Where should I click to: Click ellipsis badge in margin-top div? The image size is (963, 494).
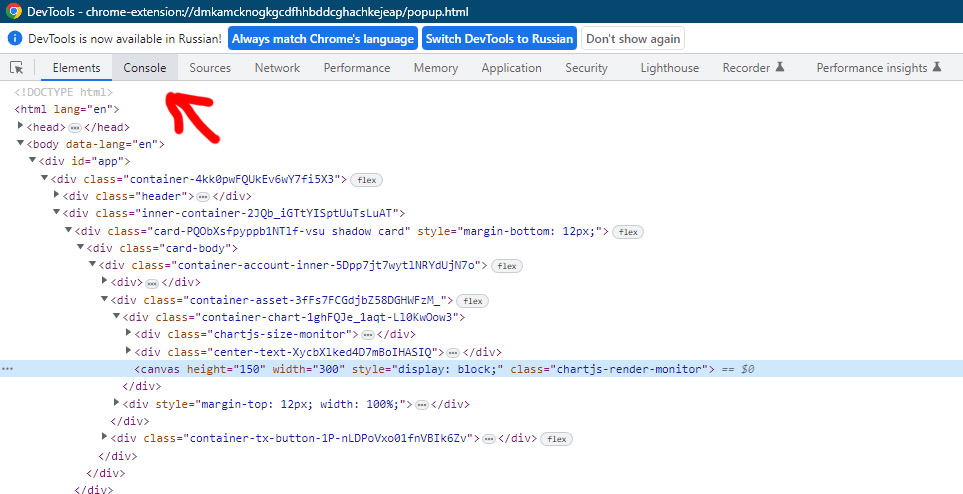click(x=422, y=405)
